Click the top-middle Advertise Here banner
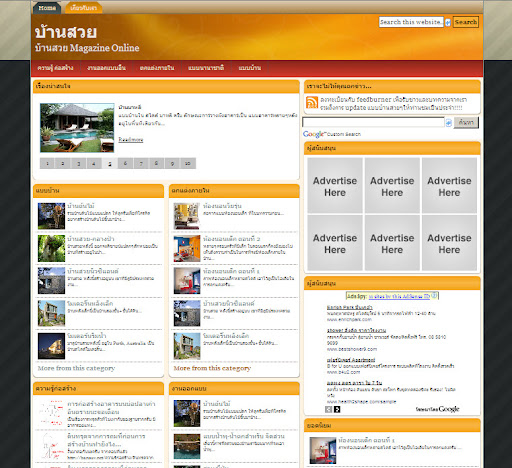 (392, 186)
